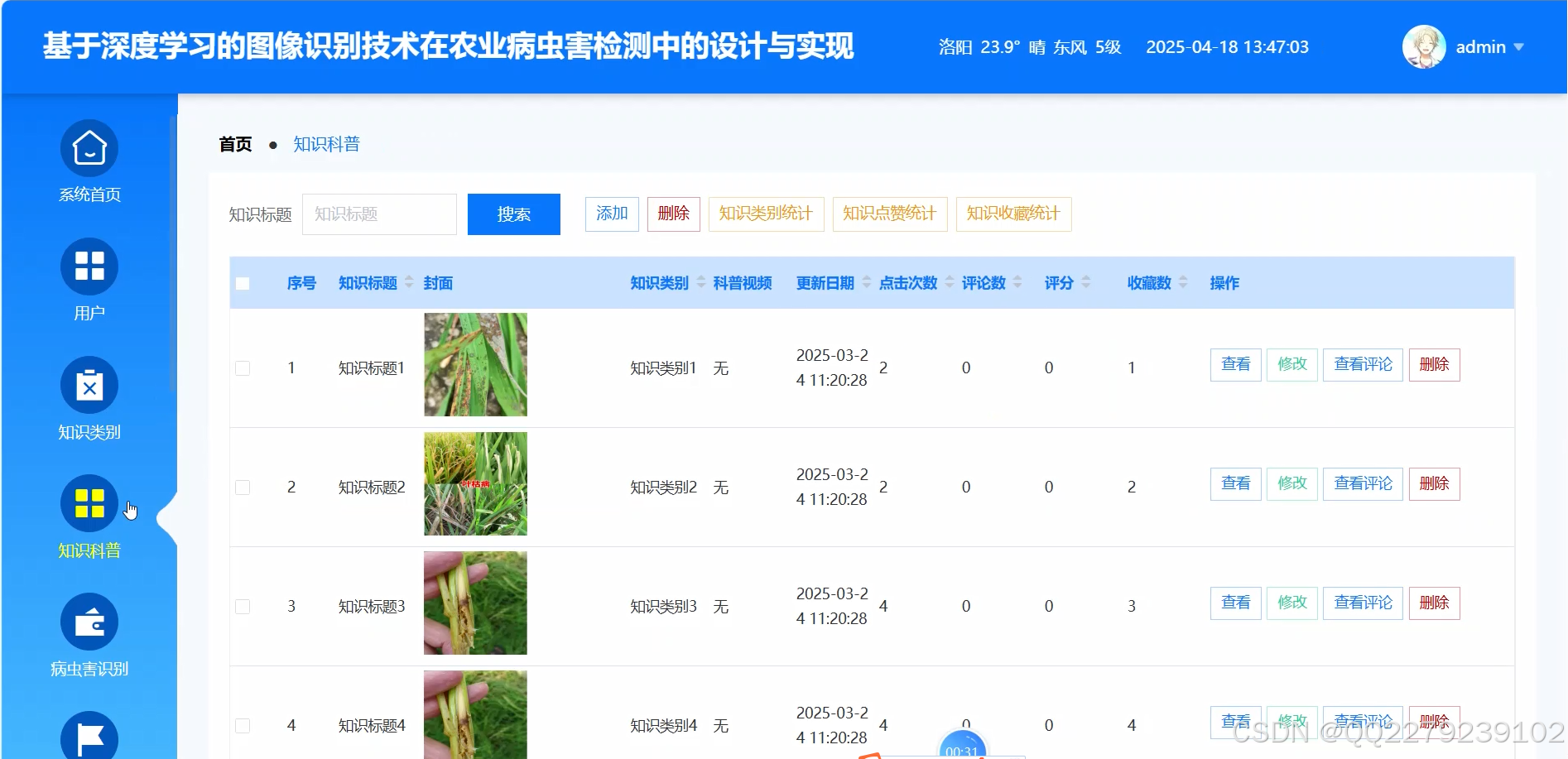Open the 知识类别 clipboard icon

pyautogui.click(x=89, y=385)
